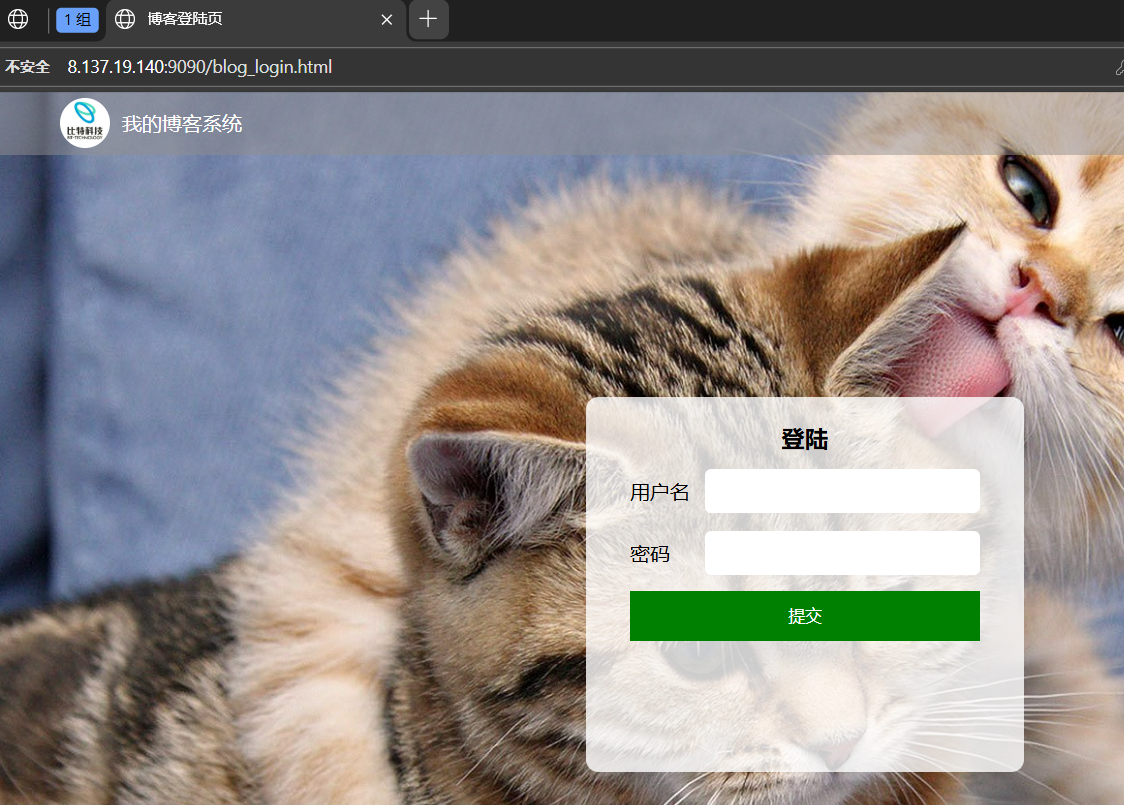Click the 登陆 heading in the login box
Viewport: 1124px width, 805px height.
coord(804,439)
